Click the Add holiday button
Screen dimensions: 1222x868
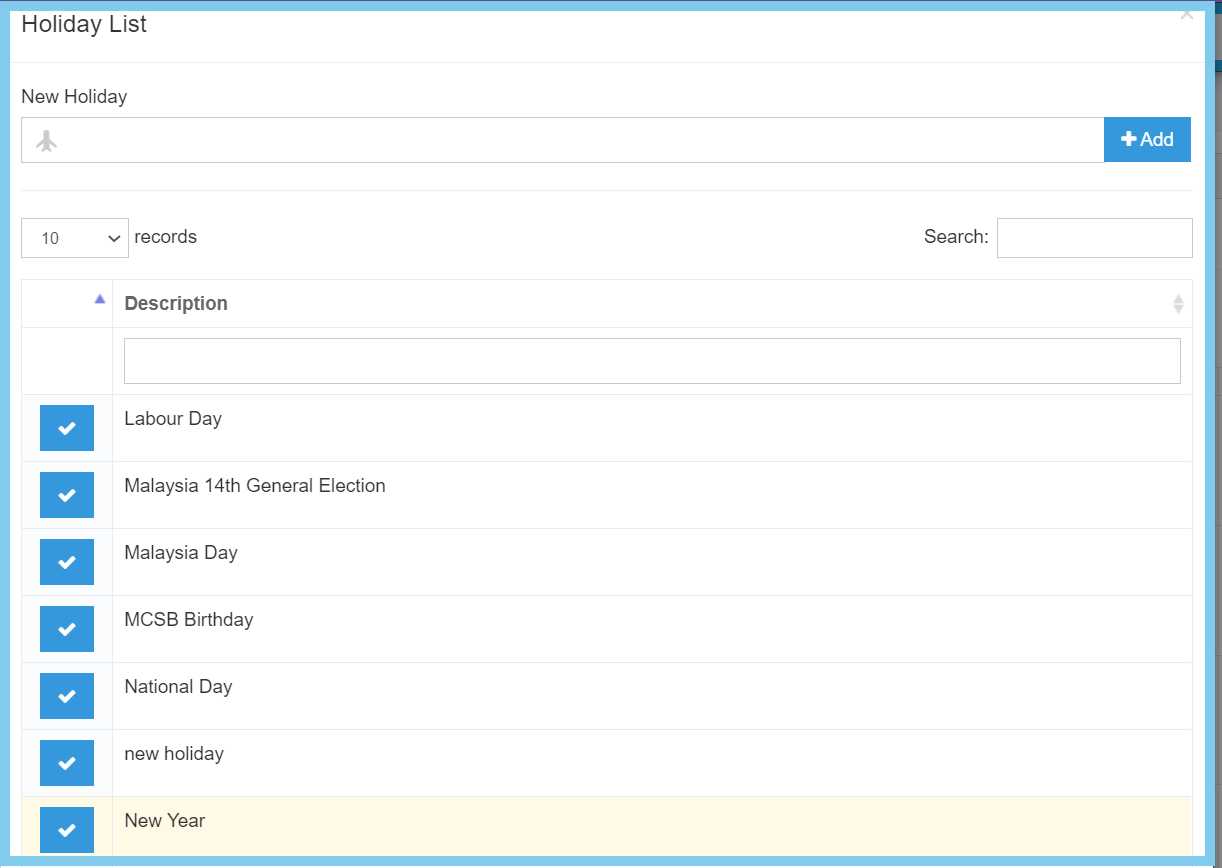pos(1147,140)
